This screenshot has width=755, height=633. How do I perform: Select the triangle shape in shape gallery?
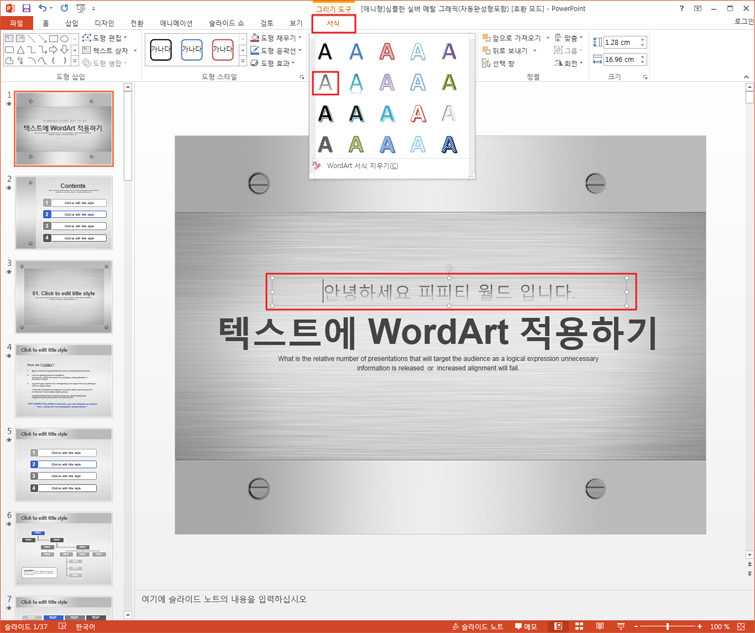tap(21, 50)
